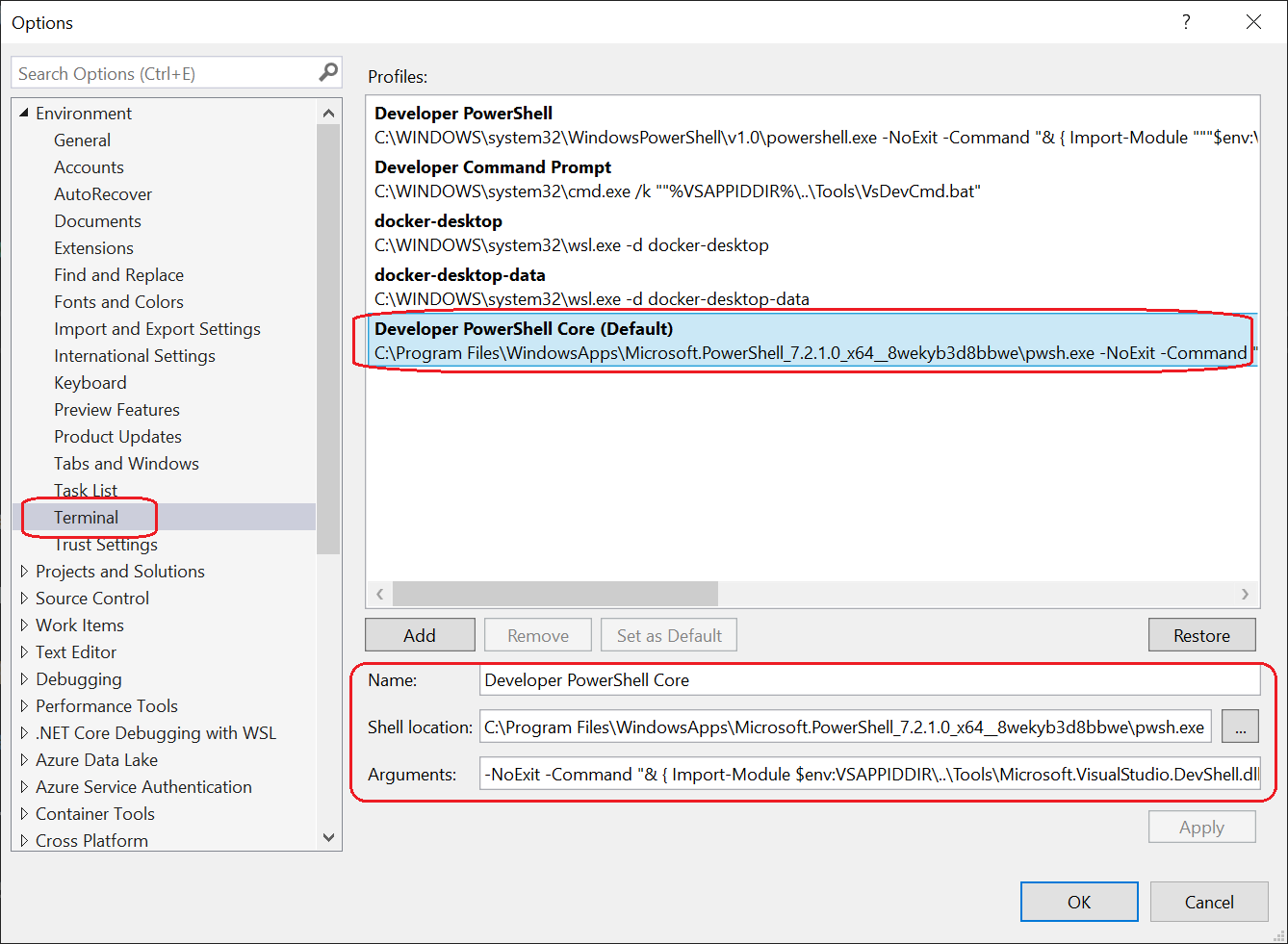
Task: Click the search magnifier icon
Action: (x=328, y=72)
